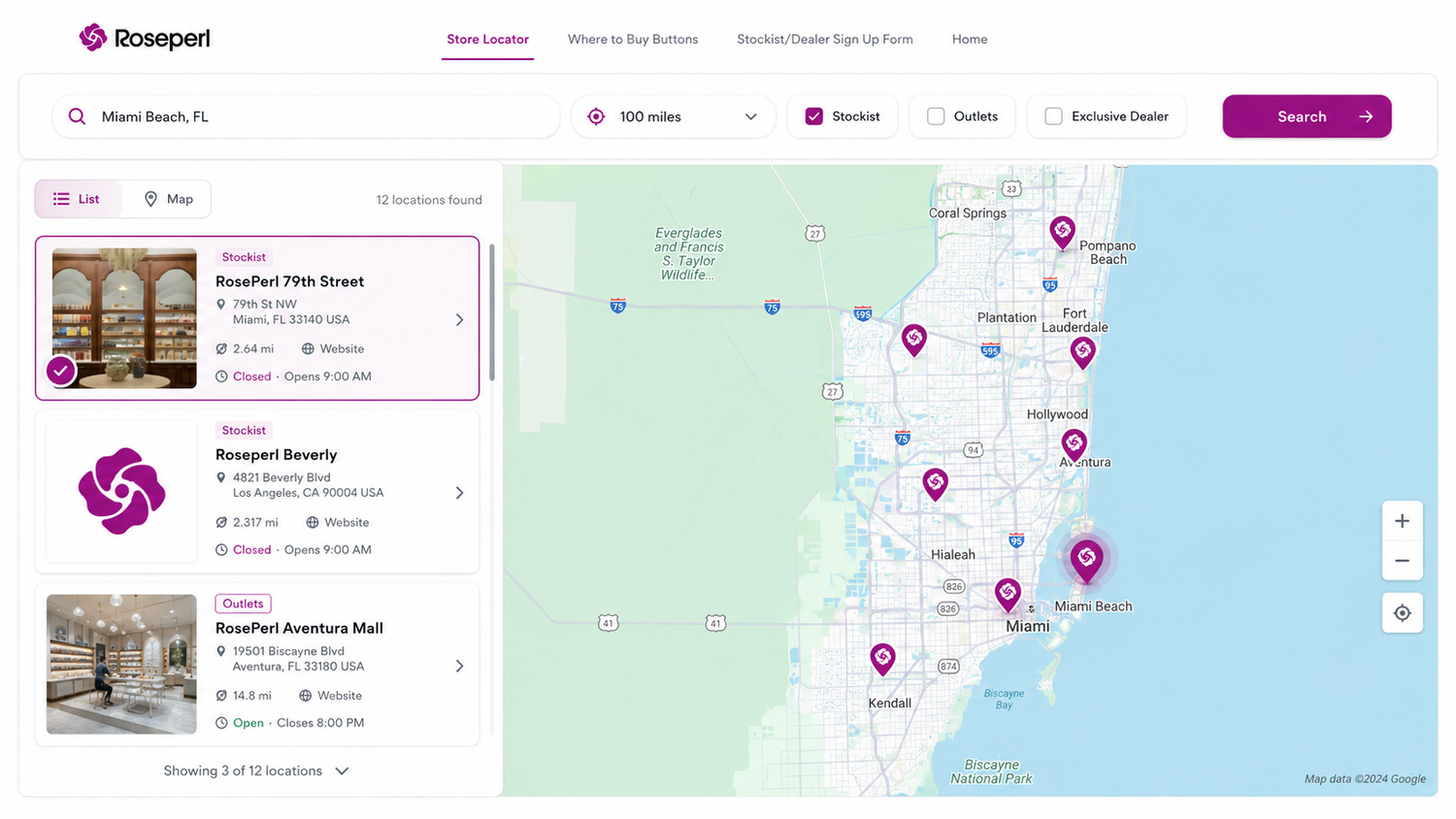The height and width of the screenshot is (819, 1456).
Task: Click the Roseperl flower logo image of Beverly card
Action: pyautogui.click(x=121, y=491)
